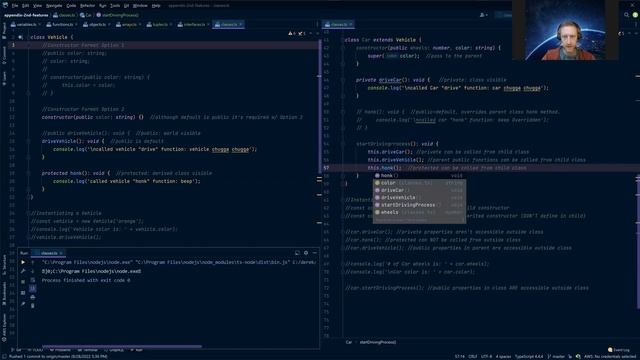Open the master git branch popup
Screen dimensions: 640x360
coord(556,356)
